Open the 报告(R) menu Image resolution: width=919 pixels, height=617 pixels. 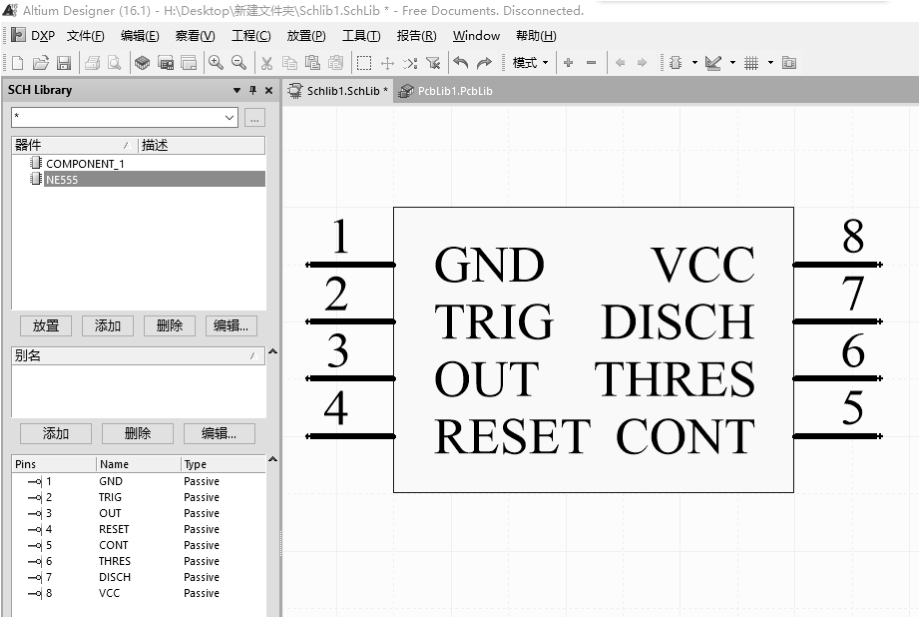pos(416,36)
